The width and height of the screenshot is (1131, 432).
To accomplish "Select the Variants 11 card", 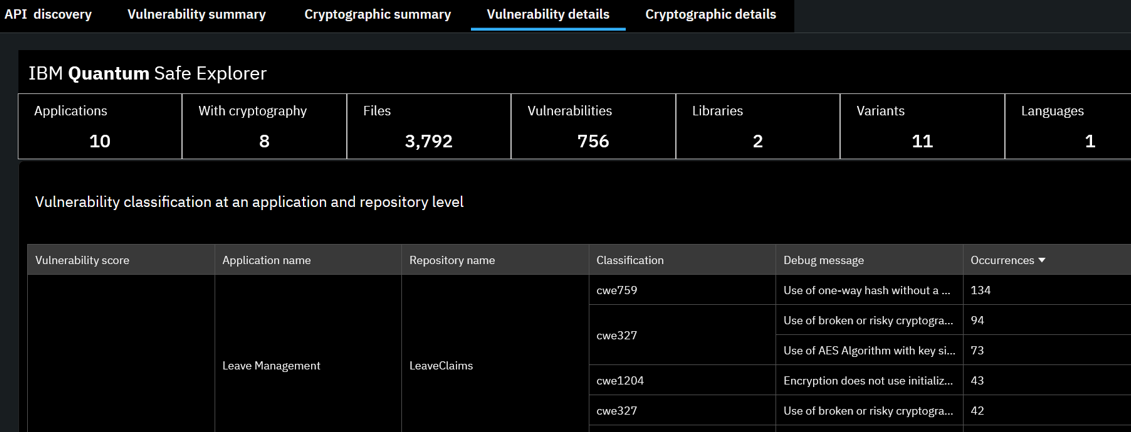I will [922, 126].
